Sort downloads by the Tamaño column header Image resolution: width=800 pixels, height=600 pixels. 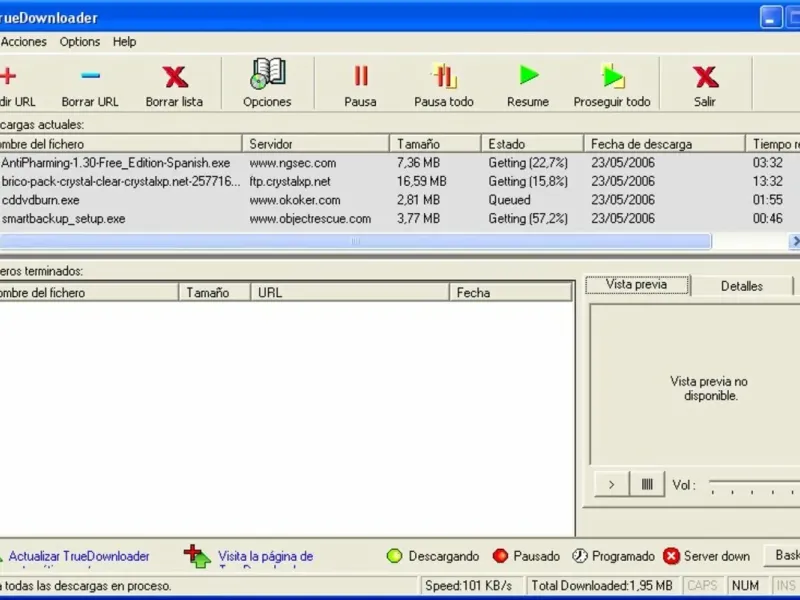click(x=435, y=144)
